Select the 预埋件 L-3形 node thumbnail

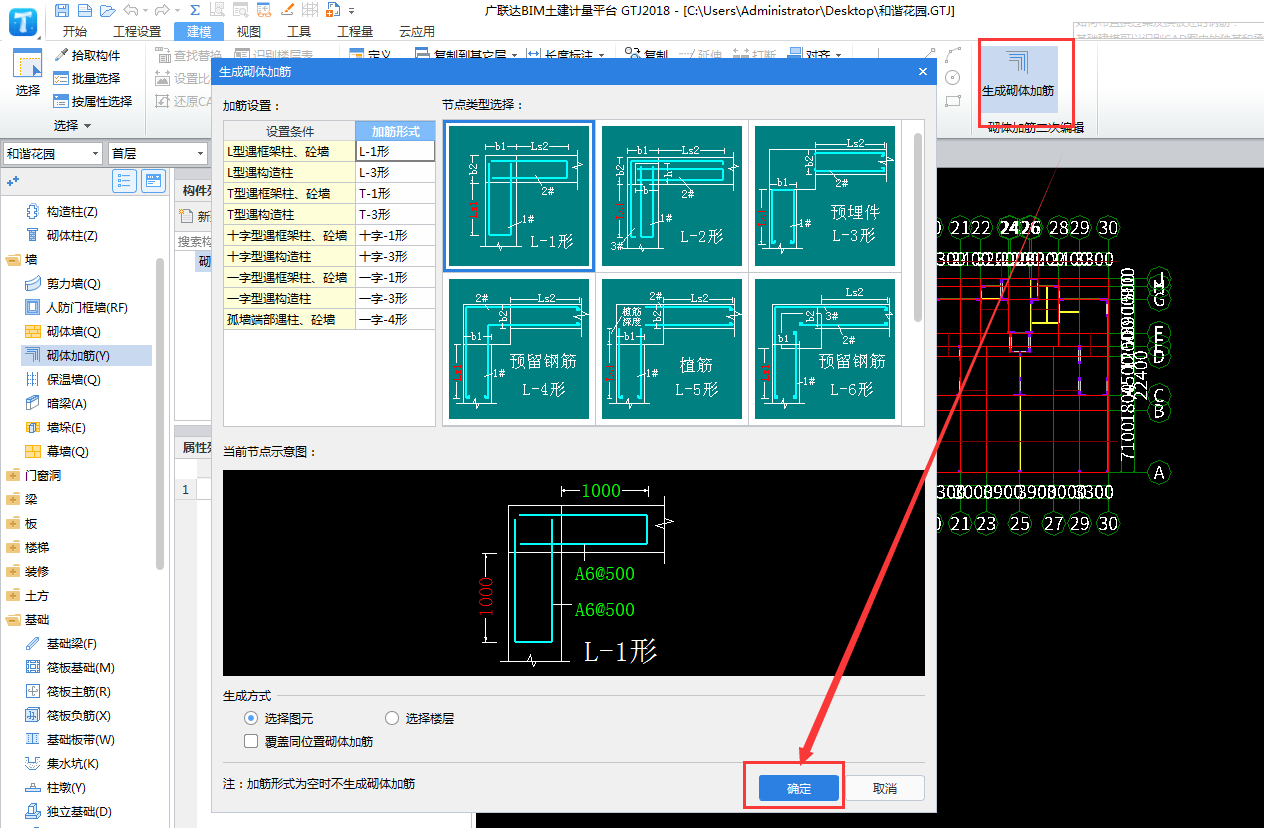point(825,196)
